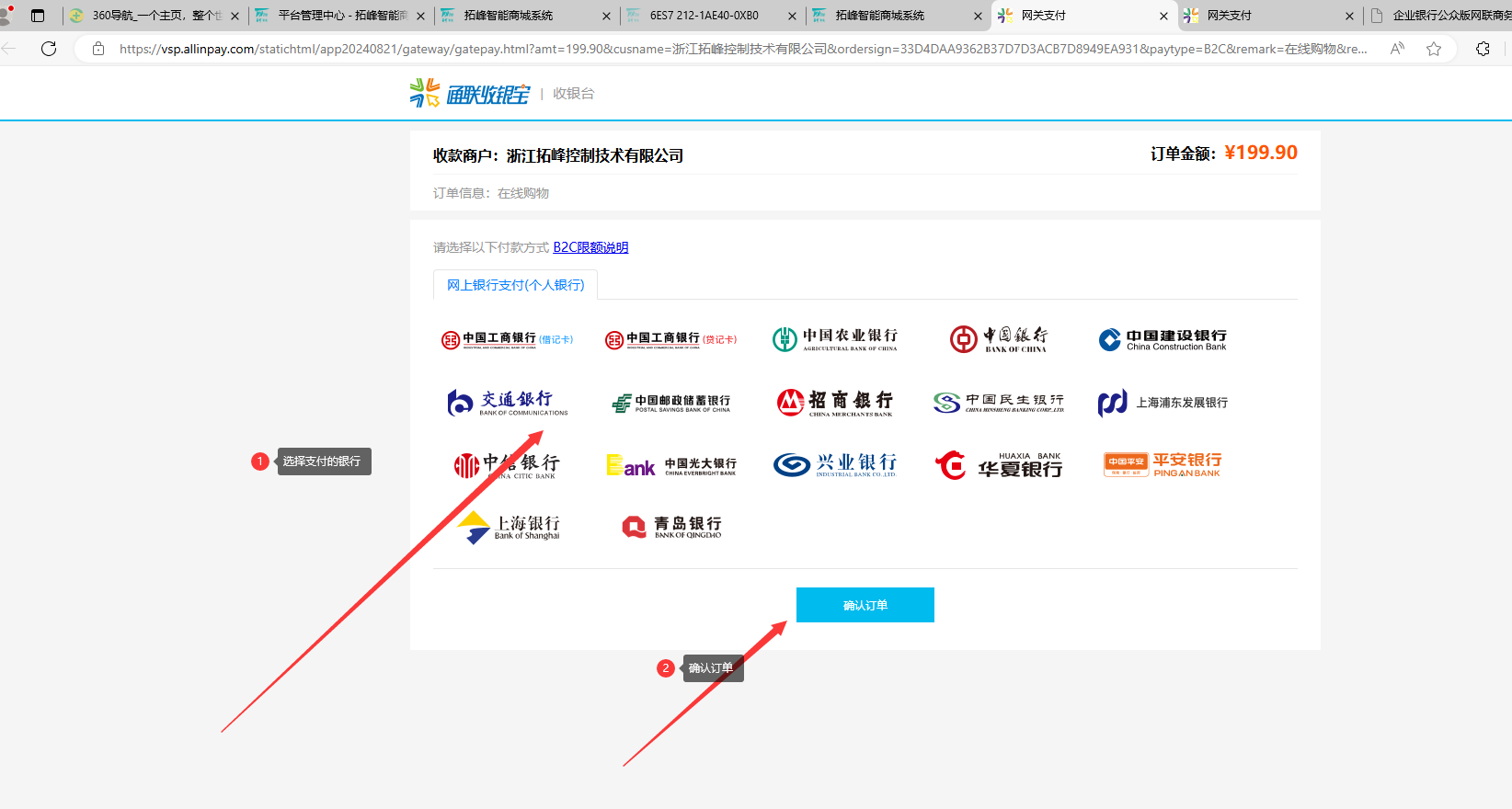Choose Bank of Shanghai (上海银行)
Image resolution: width=1512 pixels, height=809 pixels.
(509, 528)
